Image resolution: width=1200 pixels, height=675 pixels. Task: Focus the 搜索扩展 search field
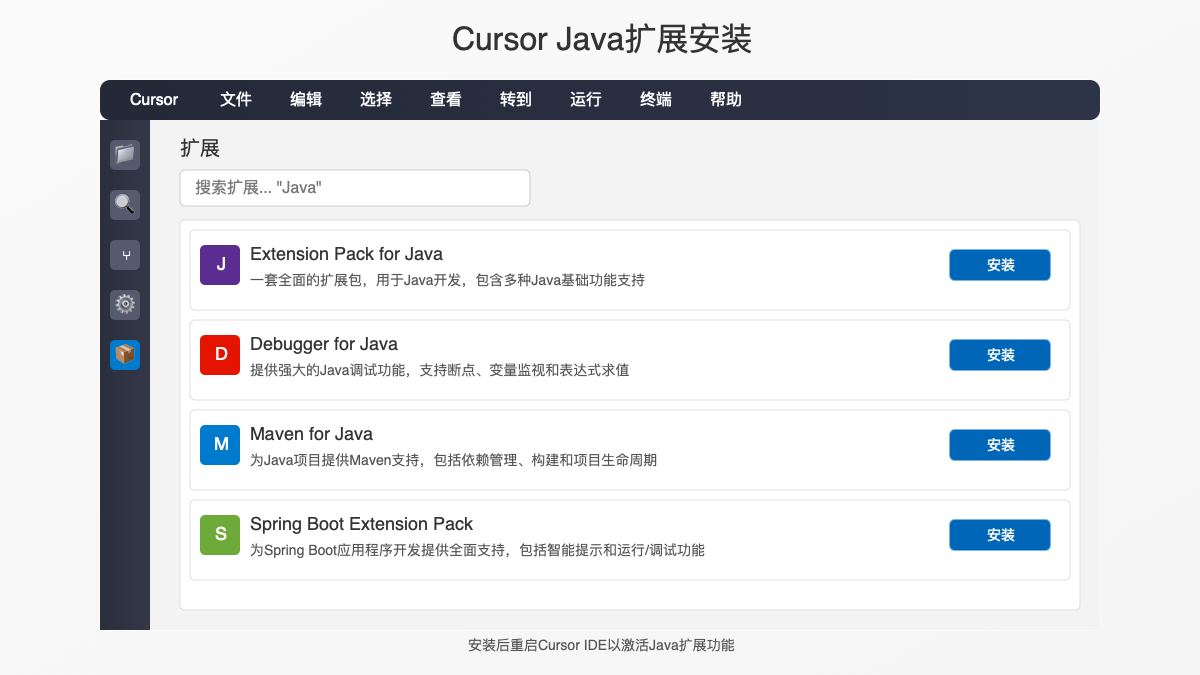pos(355,188)
